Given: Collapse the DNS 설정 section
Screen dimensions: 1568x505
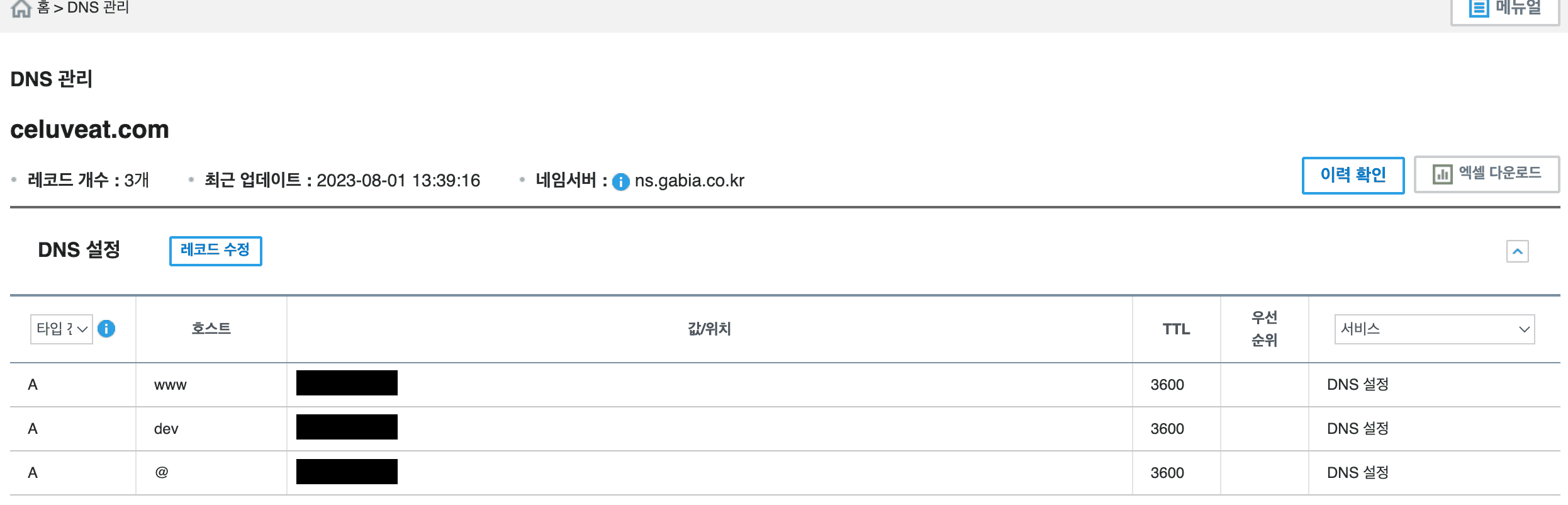Looking at the screenshot, I should click(1517, 251).
